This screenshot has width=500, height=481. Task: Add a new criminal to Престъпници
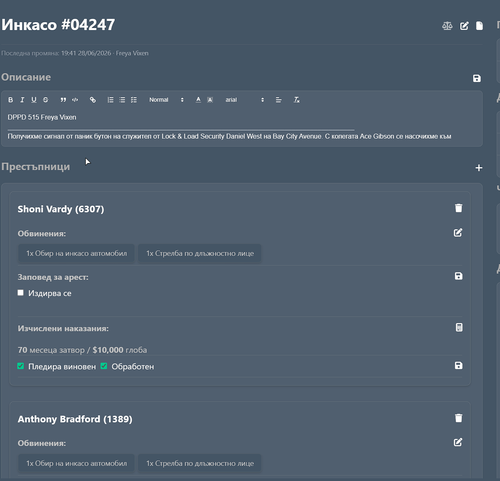tap(479, 168)
